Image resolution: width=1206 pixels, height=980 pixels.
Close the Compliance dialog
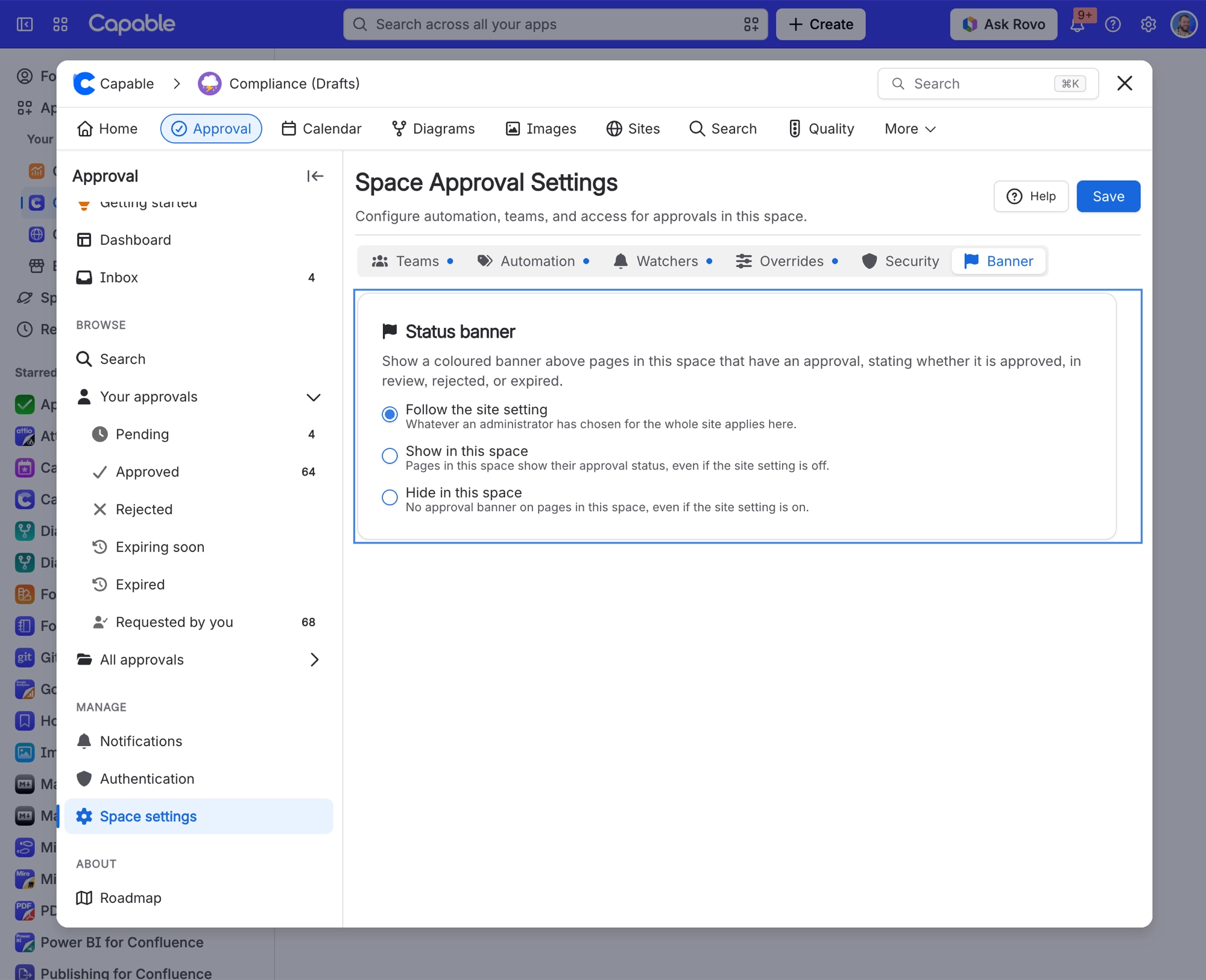click(1124, 83)
